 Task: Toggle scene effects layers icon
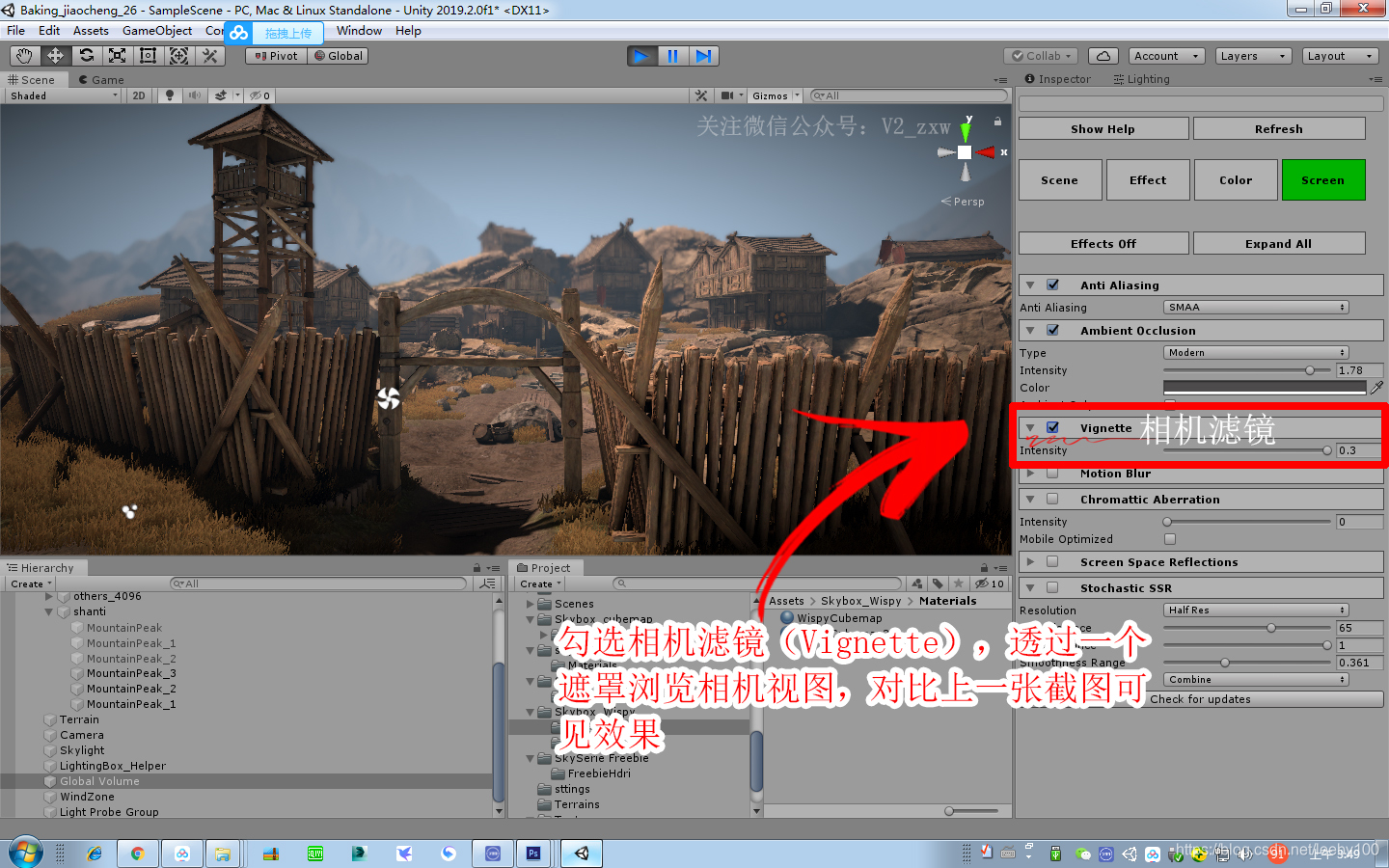pyautogui.click(x=221, y=95)
